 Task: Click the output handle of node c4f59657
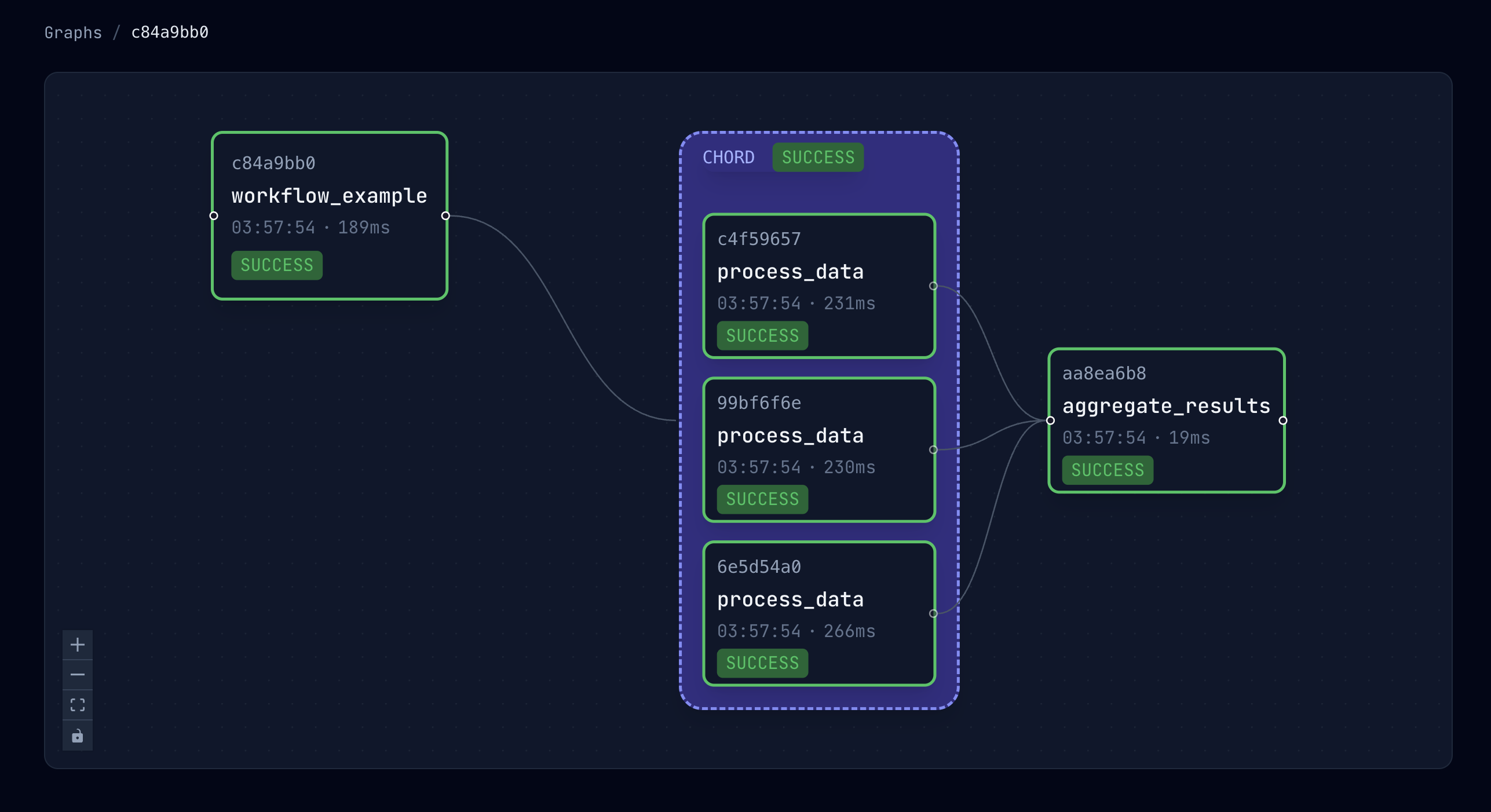(933, 286)
